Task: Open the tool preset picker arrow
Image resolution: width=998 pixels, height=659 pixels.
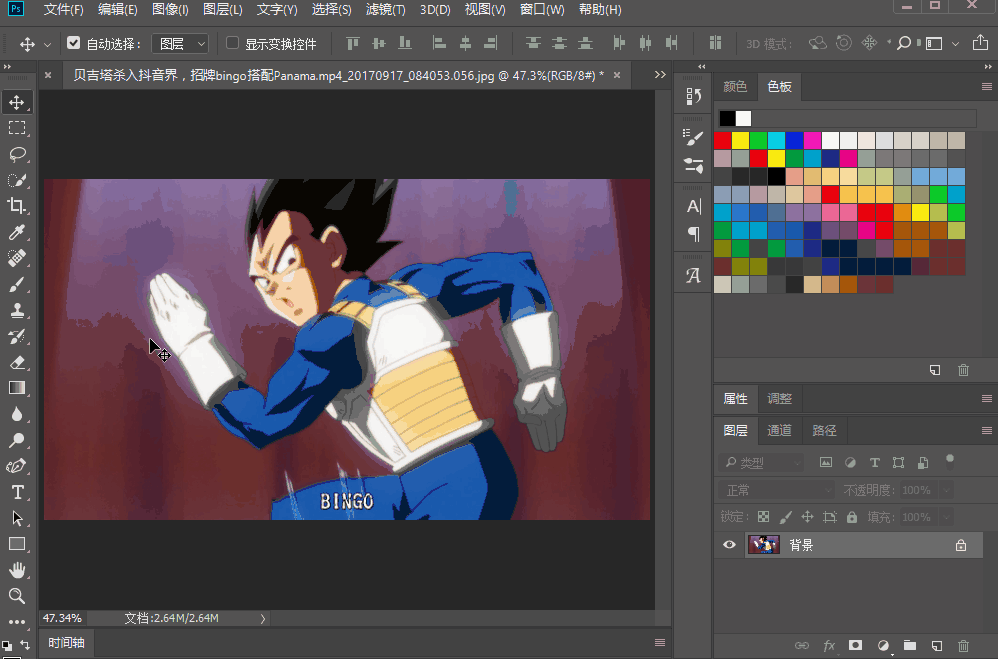Action: pos(47,45)
